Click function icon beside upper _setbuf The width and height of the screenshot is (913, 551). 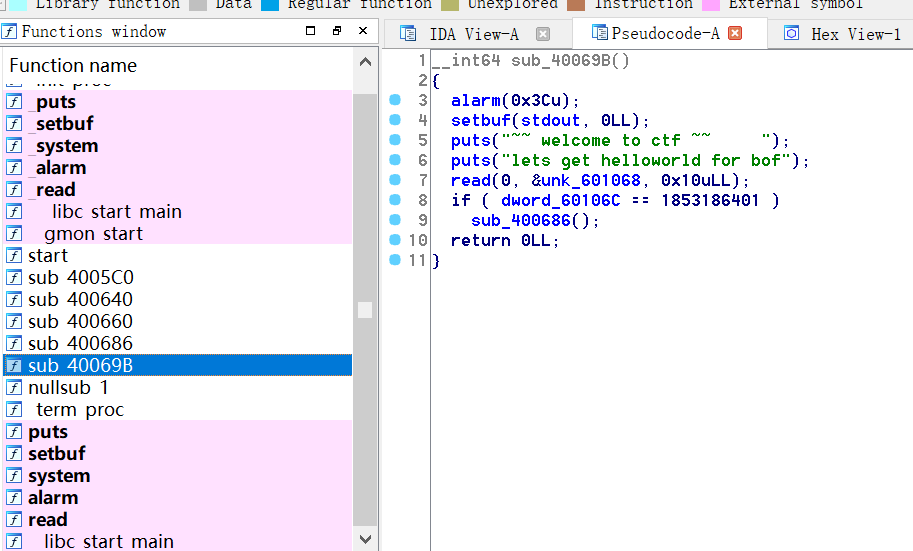pos(14,123)
